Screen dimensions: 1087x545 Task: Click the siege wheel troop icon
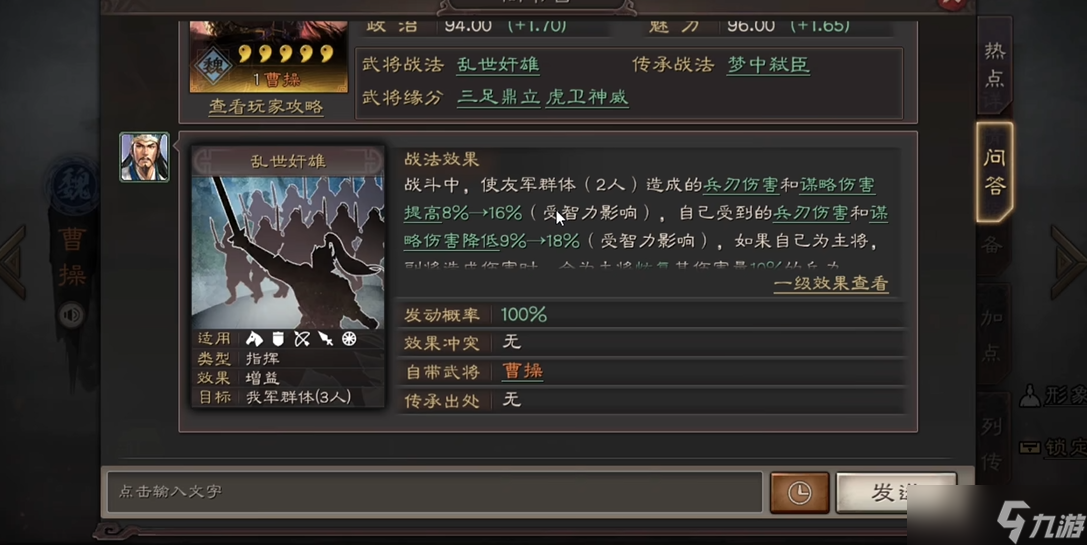[349, 338]
